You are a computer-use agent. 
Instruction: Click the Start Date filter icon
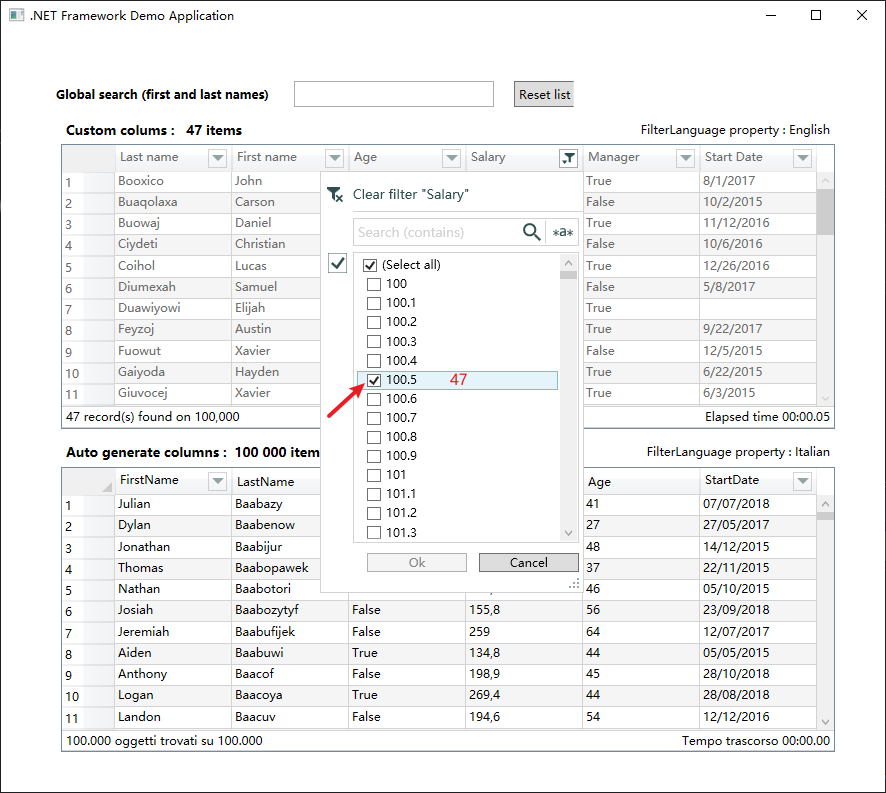coord(802,157)
